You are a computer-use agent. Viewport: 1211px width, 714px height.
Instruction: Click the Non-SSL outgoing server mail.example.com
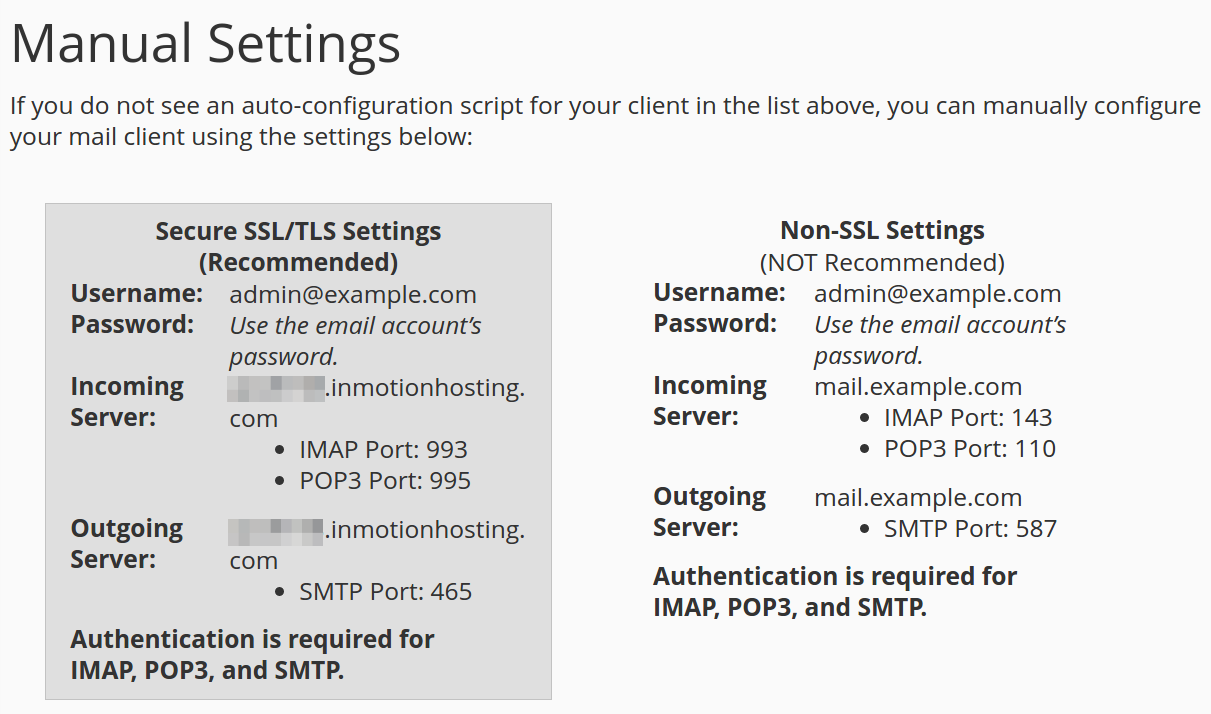tap(917, 498)
